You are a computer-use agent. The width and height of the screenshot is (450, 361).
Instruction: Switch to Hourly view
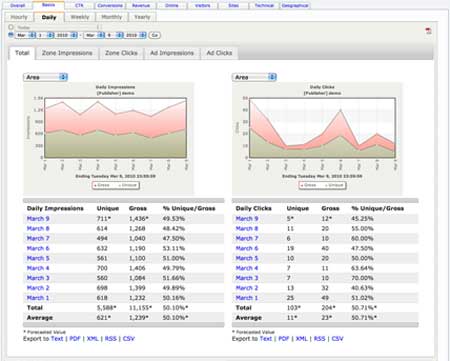pos(19,17)
